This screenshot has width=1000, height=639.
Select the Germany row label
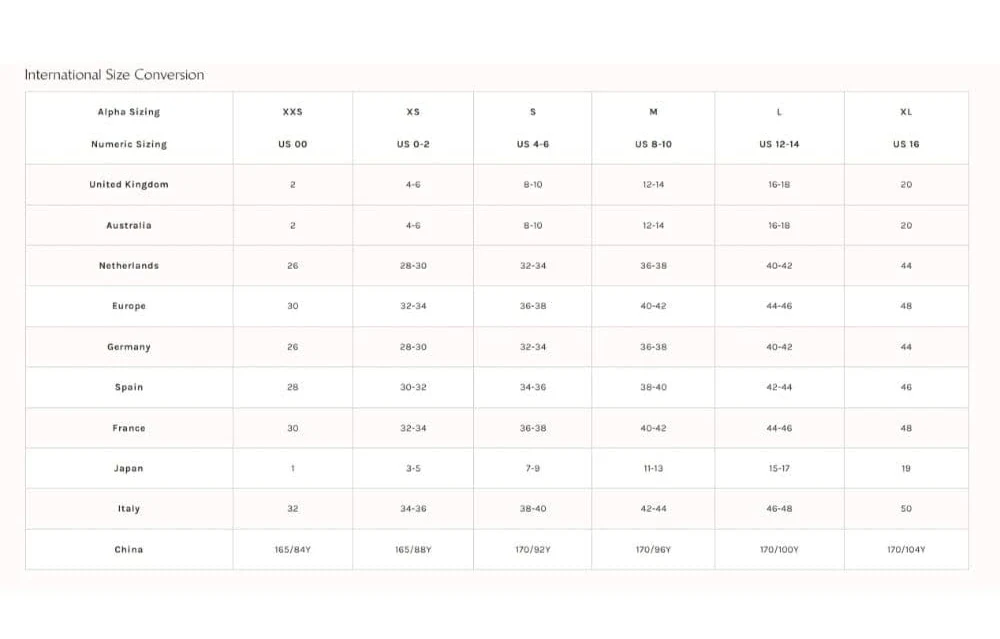coord(128,347)
